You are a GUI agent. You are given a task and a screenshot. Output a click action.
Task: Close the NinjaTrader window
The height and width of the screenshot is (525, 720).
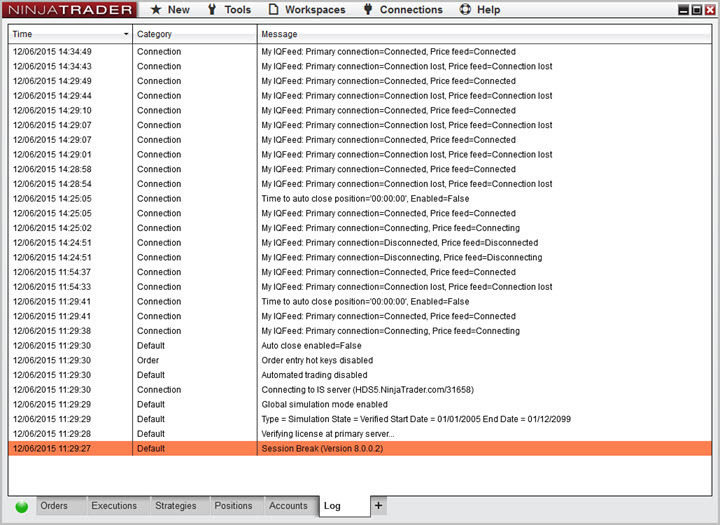pyautogui.click(x=710, y=10)
